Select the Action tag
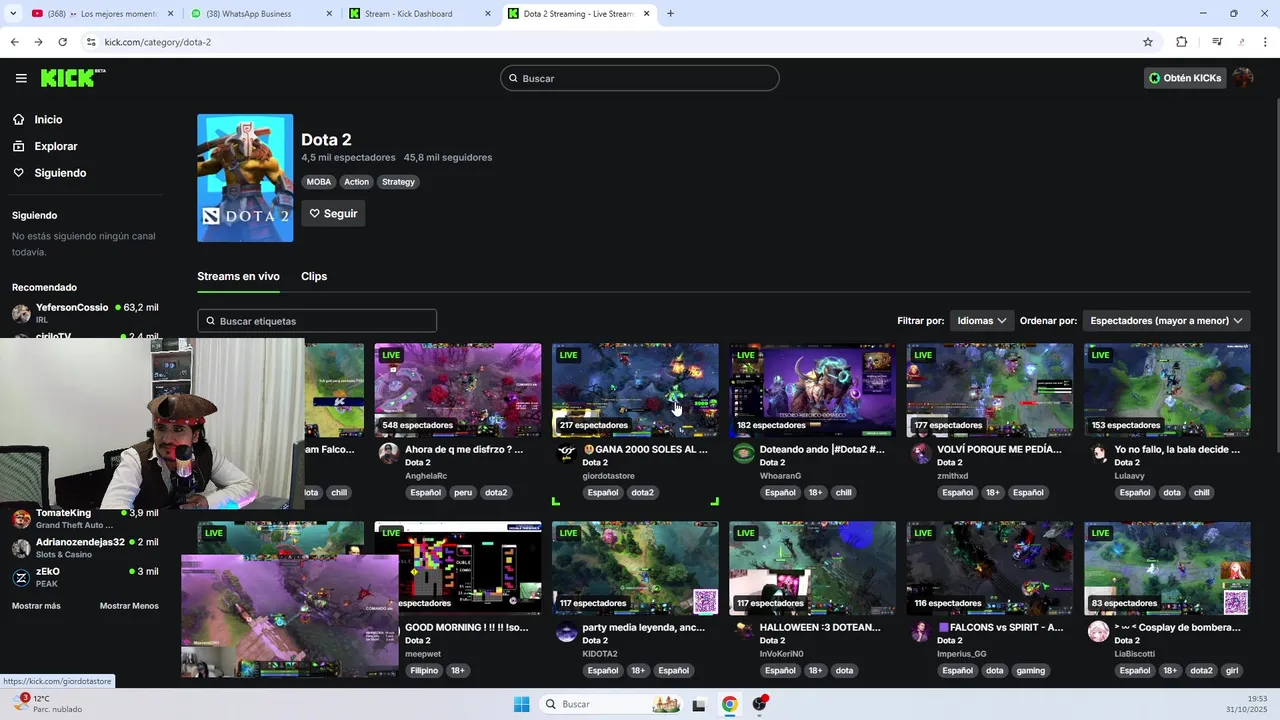The height and width of the screenshot is (720, 1280). (357, 182)
